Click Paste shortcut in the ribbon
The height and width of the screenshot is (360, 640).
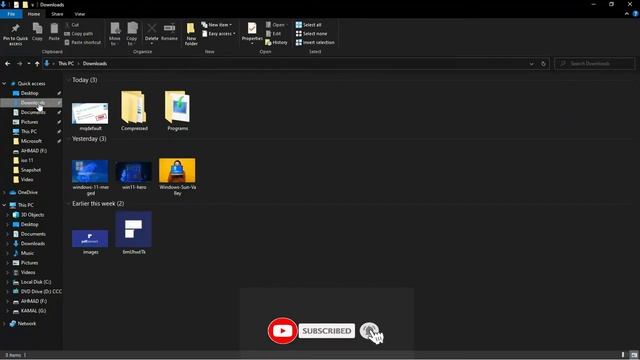point(83,42)
